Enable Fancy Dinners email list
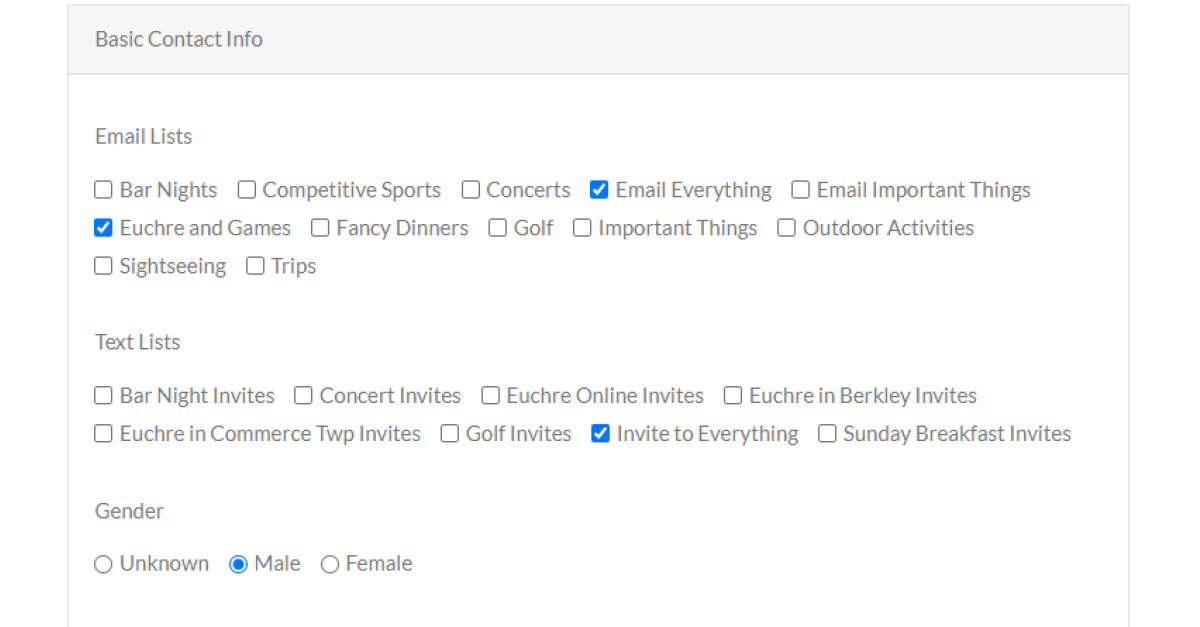Viewport: 1200px width, 627px height. (320, 228)
